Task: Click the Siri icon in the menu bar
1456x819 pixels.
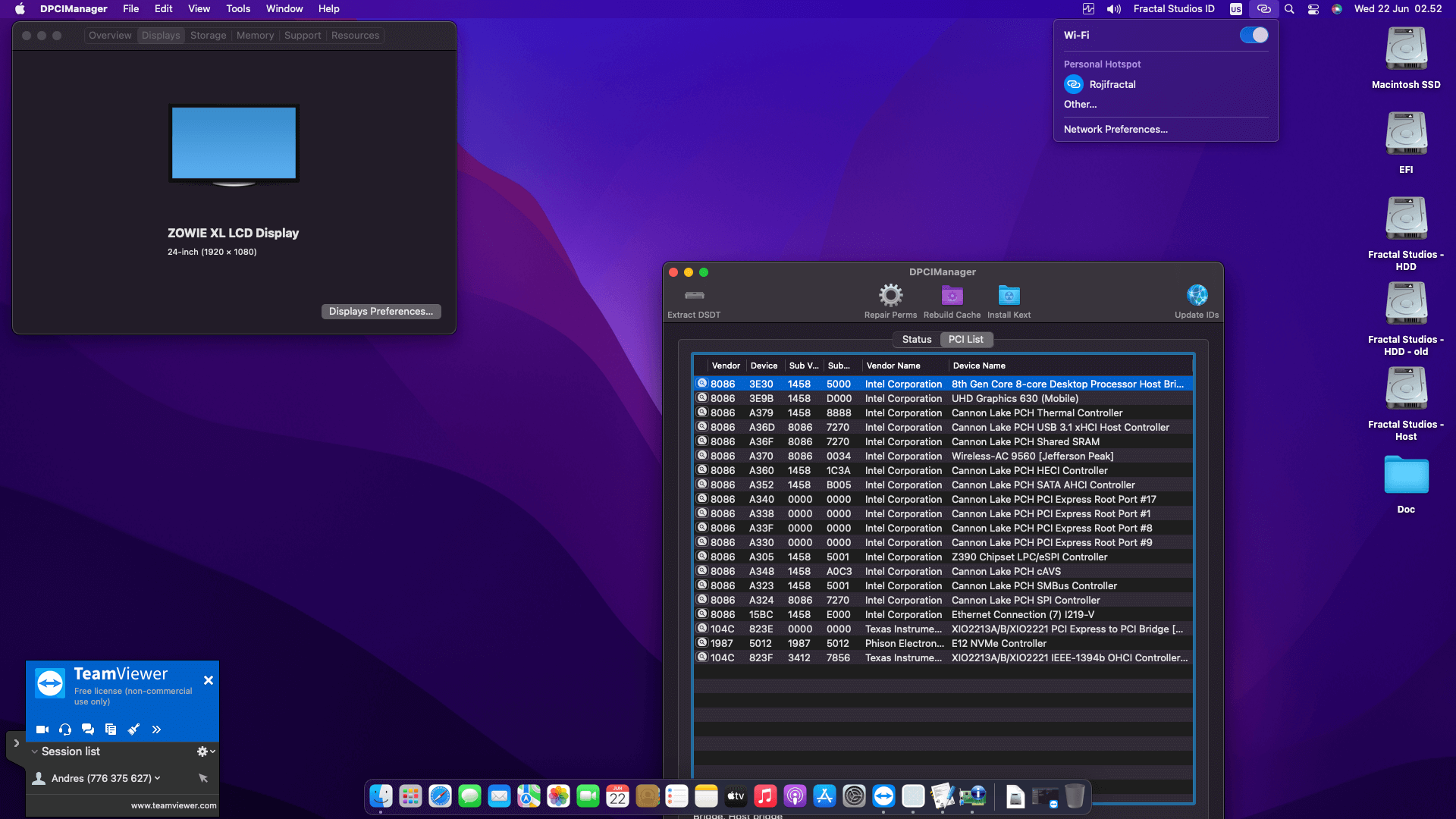Action: tap(1337, 9)
